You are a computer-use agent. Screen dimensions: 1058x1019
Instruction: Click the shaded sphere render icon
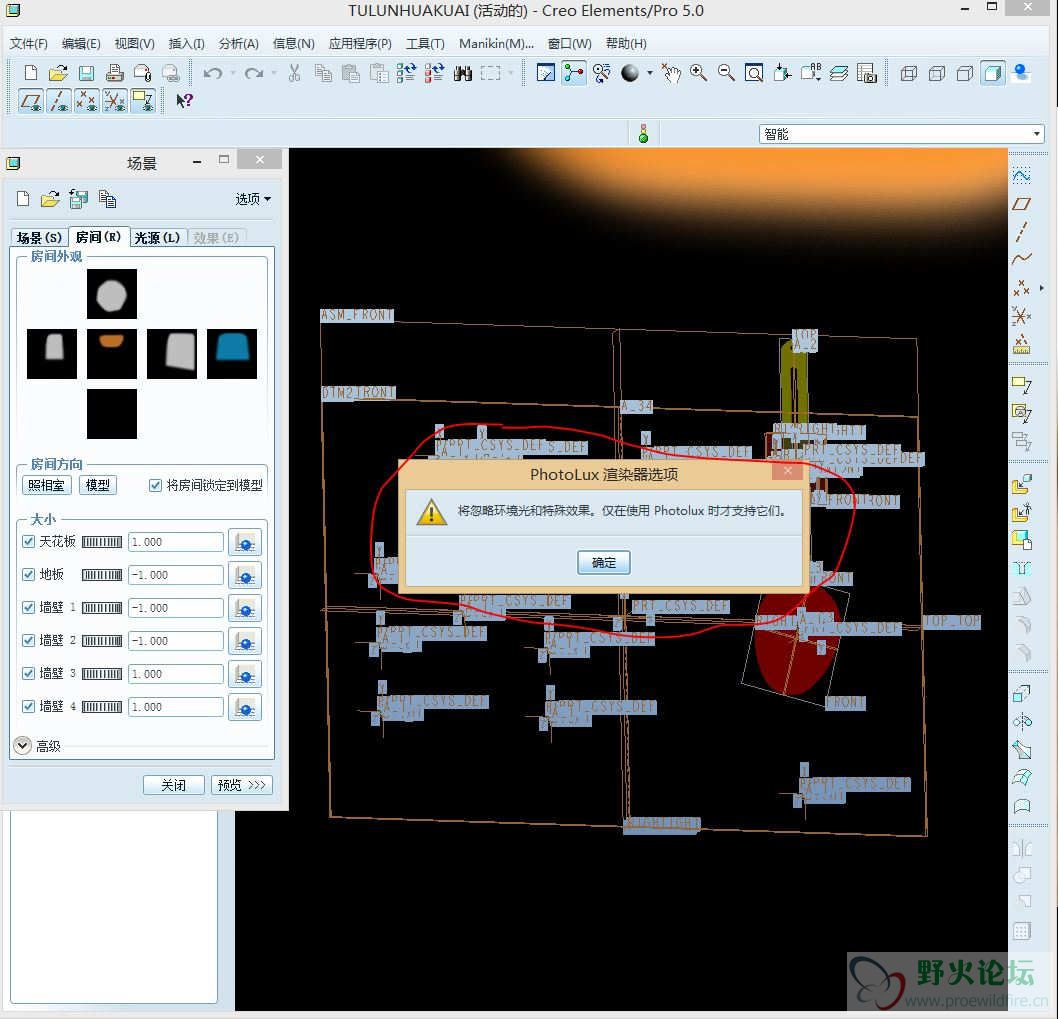click(630, 73)
